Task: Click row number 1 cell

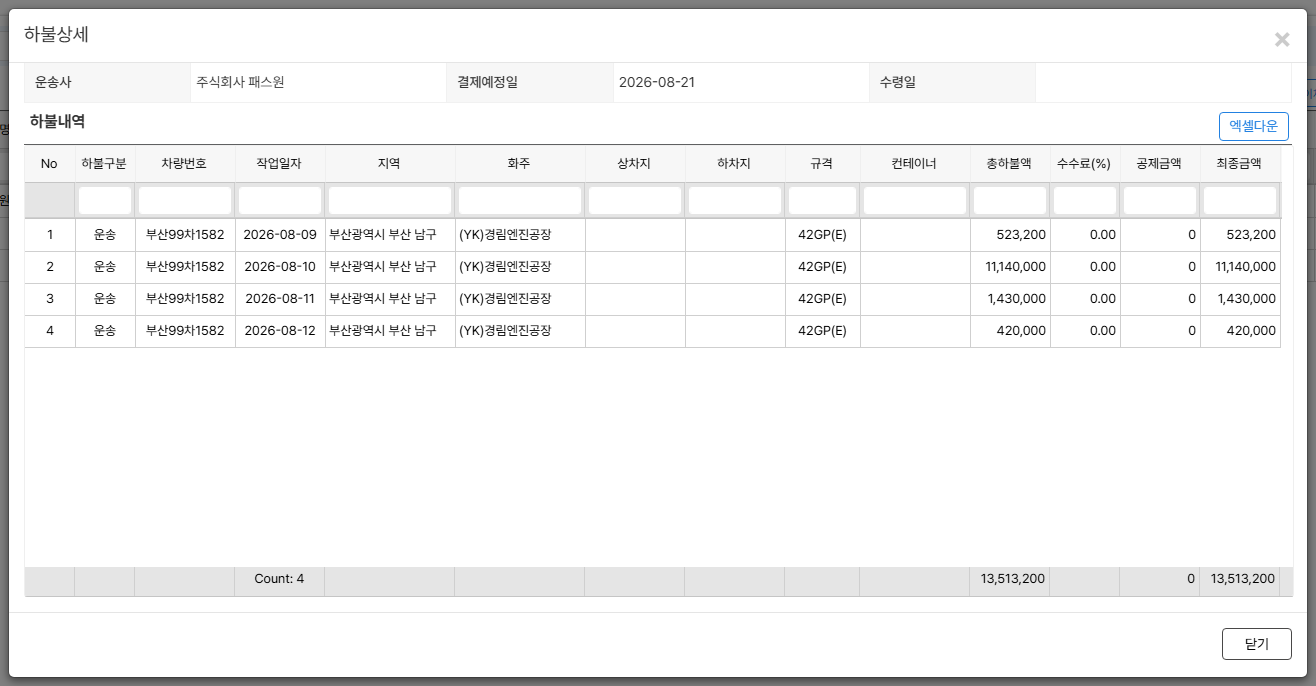Action: 50,235
